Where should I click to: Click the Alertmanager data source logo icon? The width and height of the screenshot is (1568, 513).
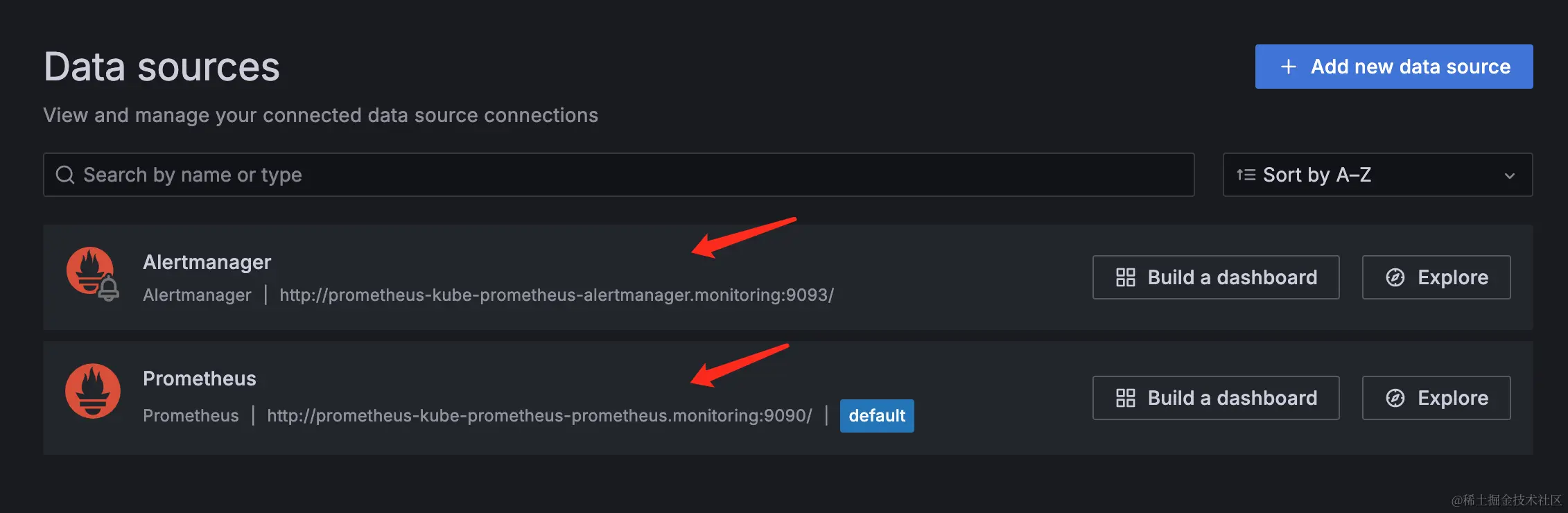tap(92, 273)
